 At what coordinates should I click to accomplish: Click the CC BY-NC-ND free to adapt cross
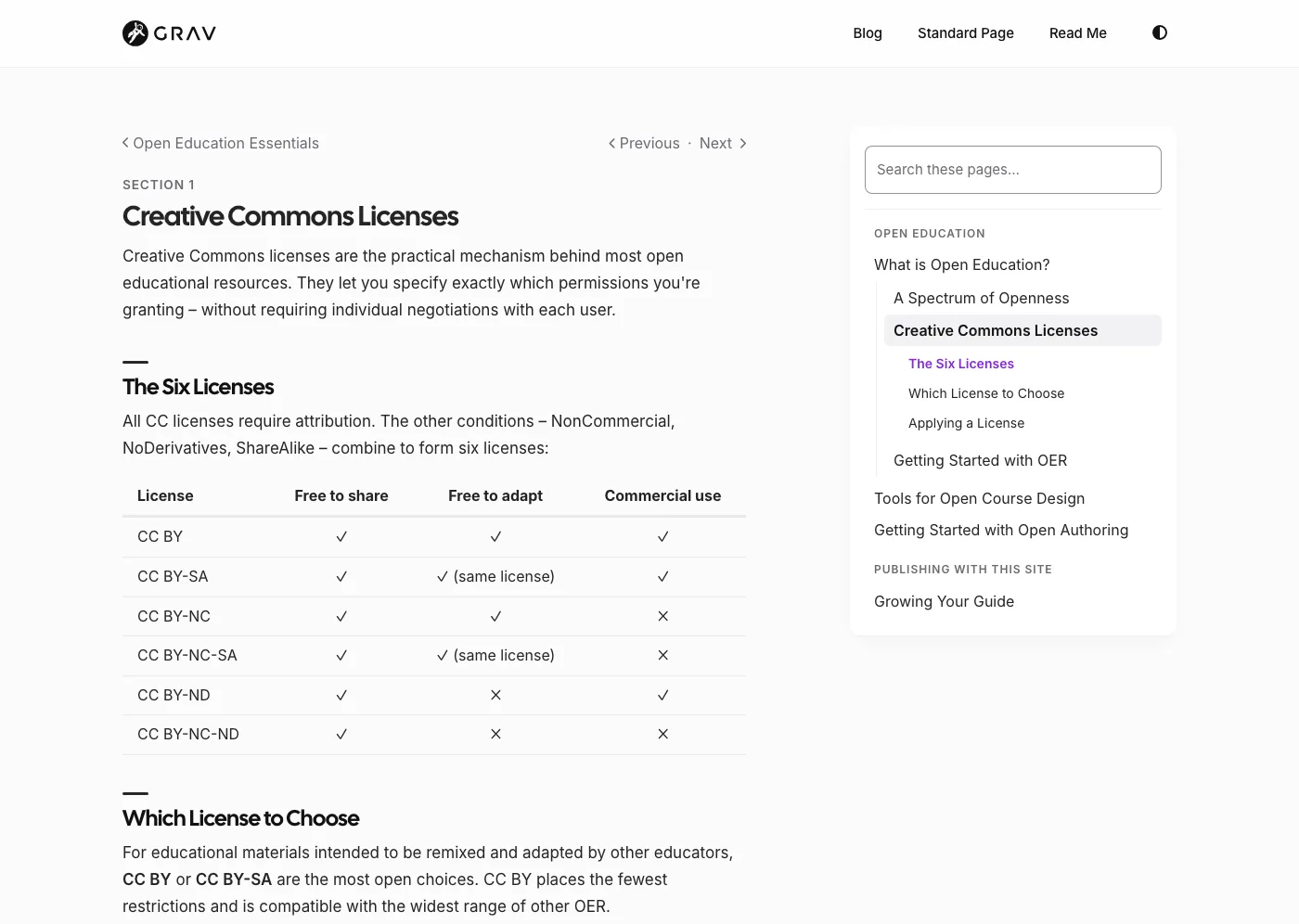click(x=495, y=734)
